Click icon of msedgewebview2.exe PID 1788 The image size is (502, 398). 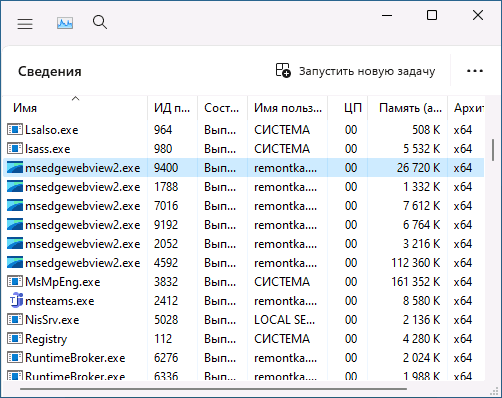(x=15, y=186)
